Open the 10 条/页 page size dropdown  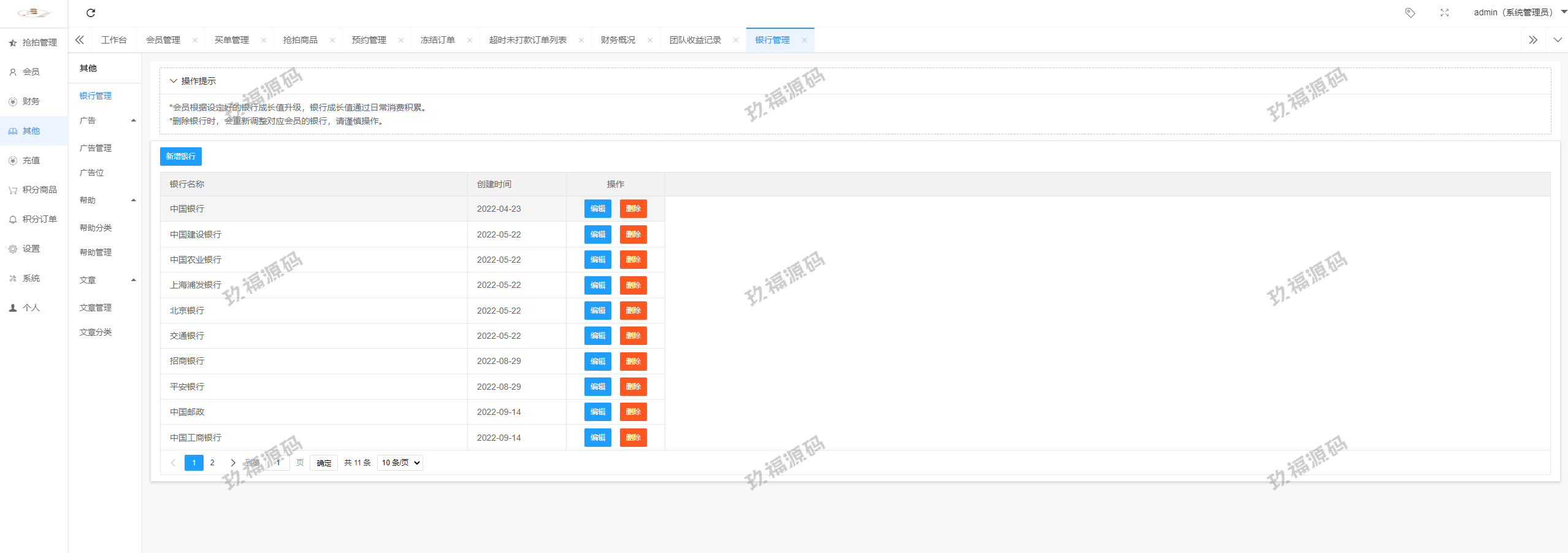[x=400, y=463]
